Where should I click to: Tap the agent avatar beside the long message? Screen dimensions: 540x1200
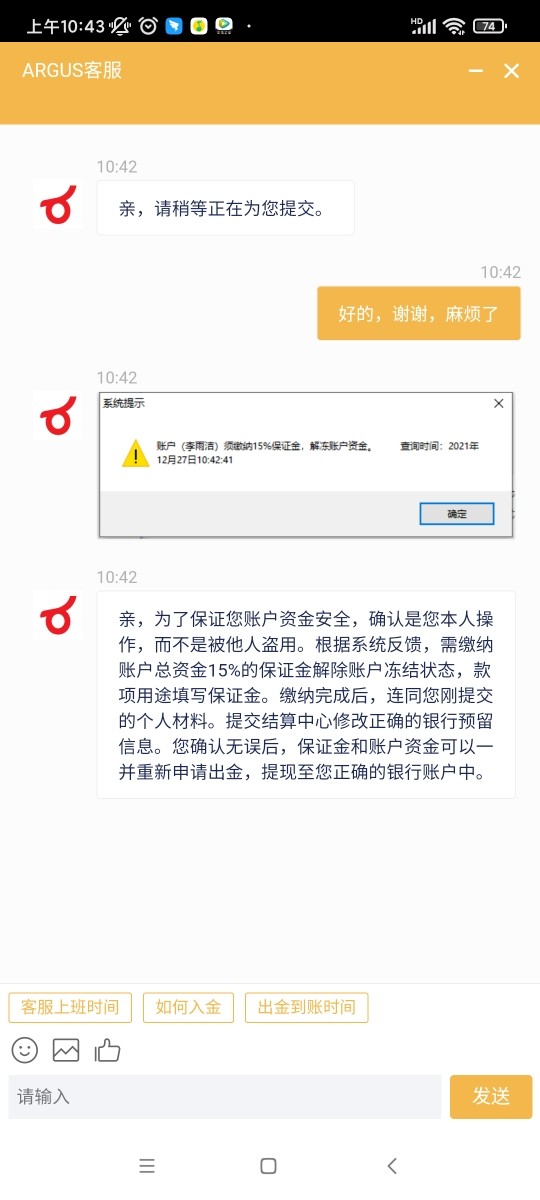tap(58, 614)
